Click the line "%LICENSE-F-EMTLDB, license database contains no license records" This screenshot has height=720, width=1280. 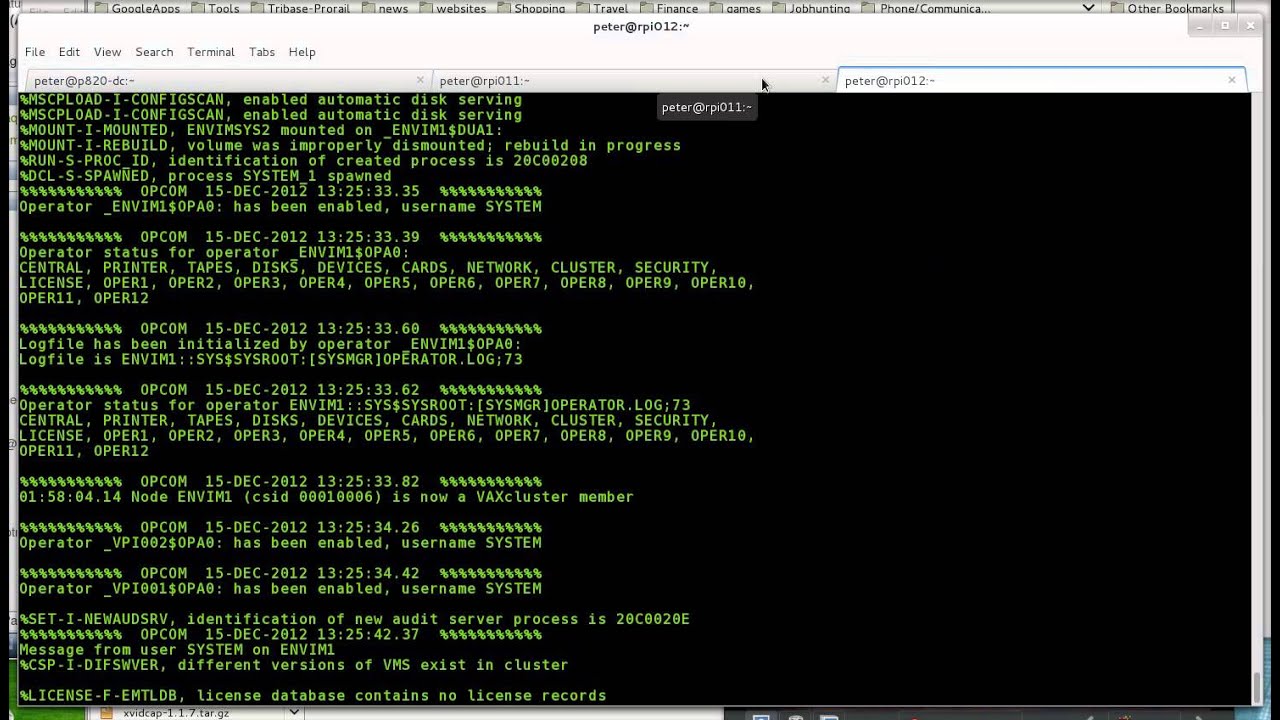(x=313, y=696)
